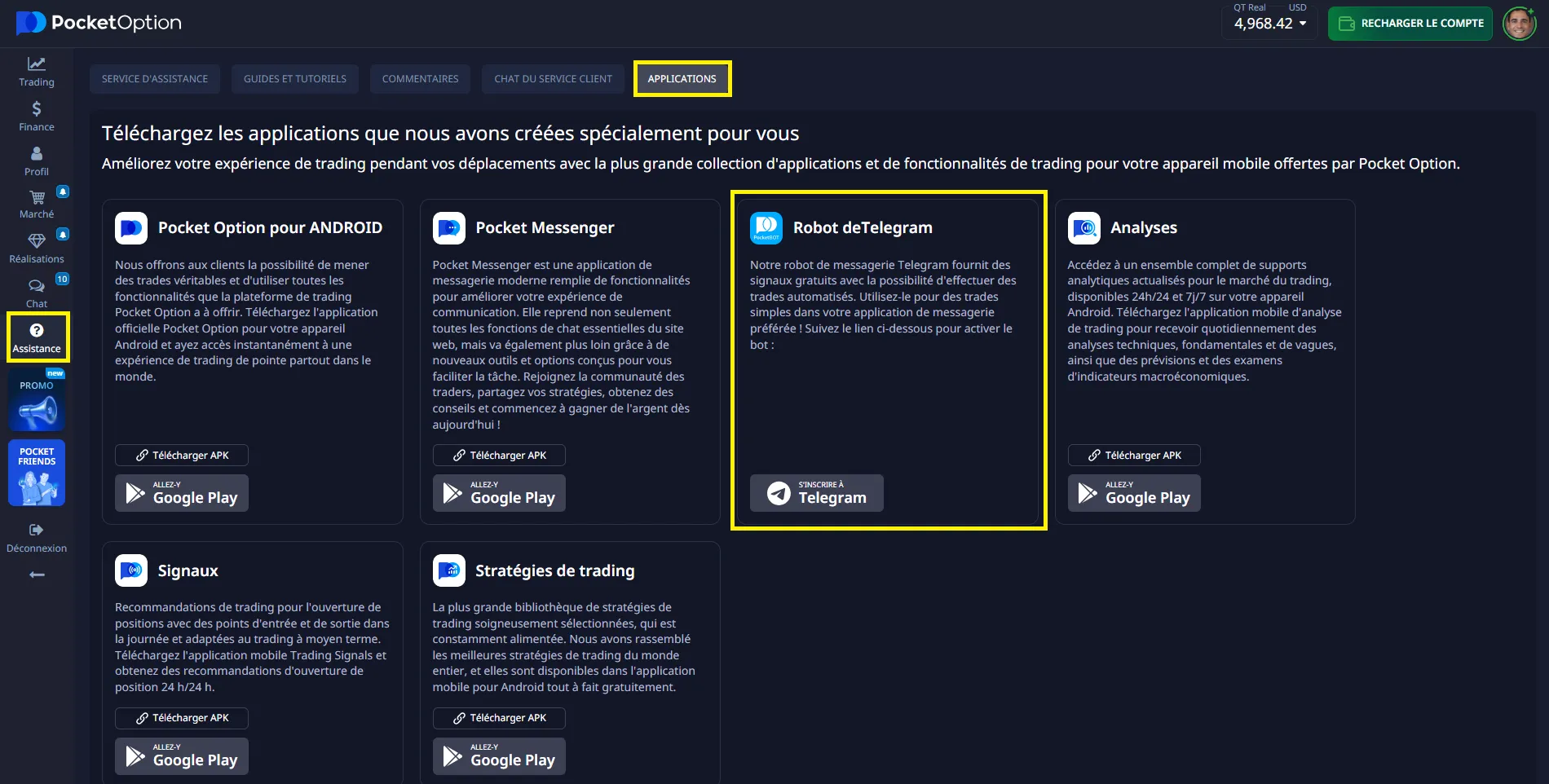Open the Commentaires tab
Viewport: 1549px width, 784px height.
click(x=421, y=79)
